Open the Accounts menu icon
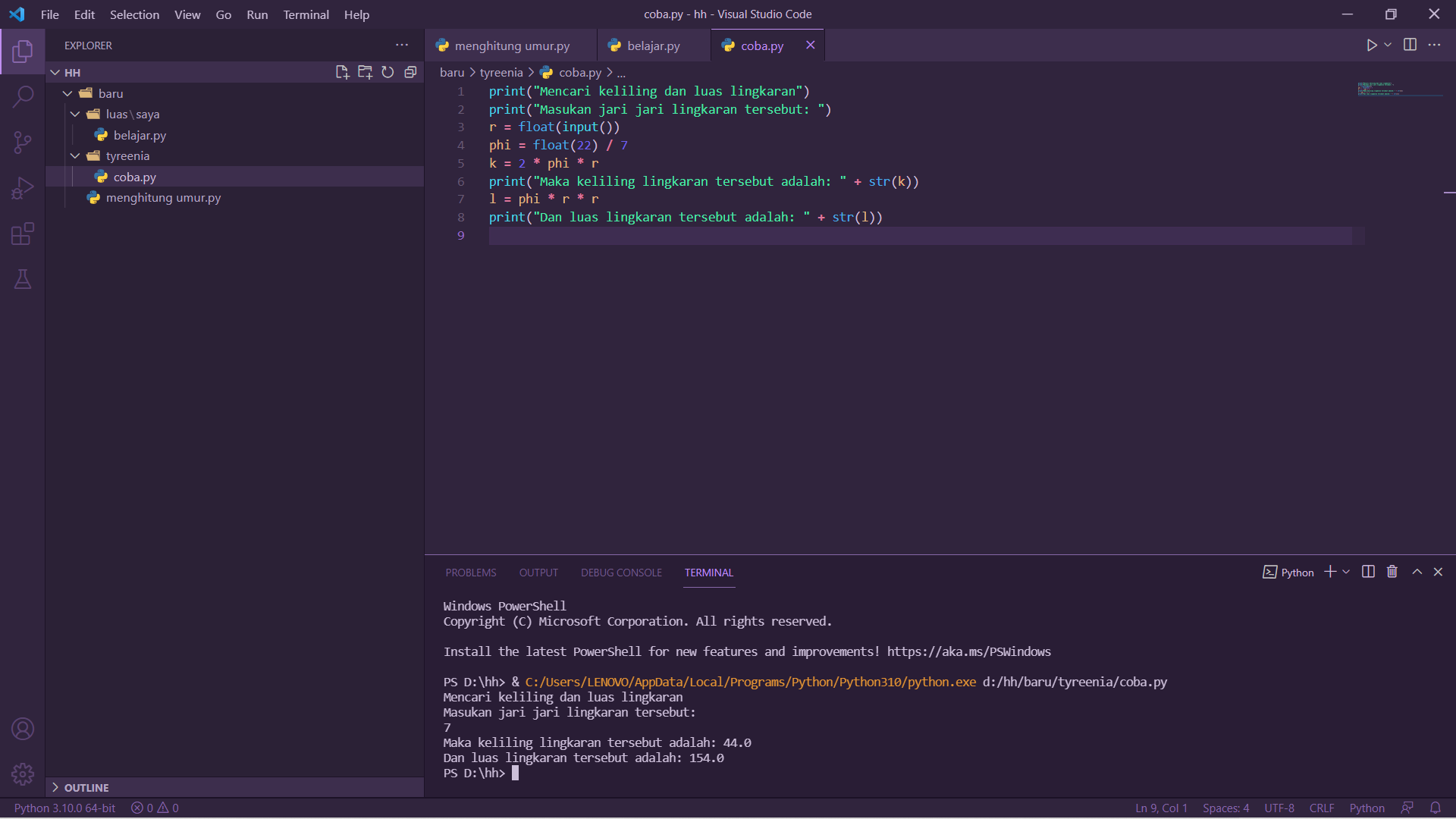This screenshot has height=819, width=1456. (23, 729)
